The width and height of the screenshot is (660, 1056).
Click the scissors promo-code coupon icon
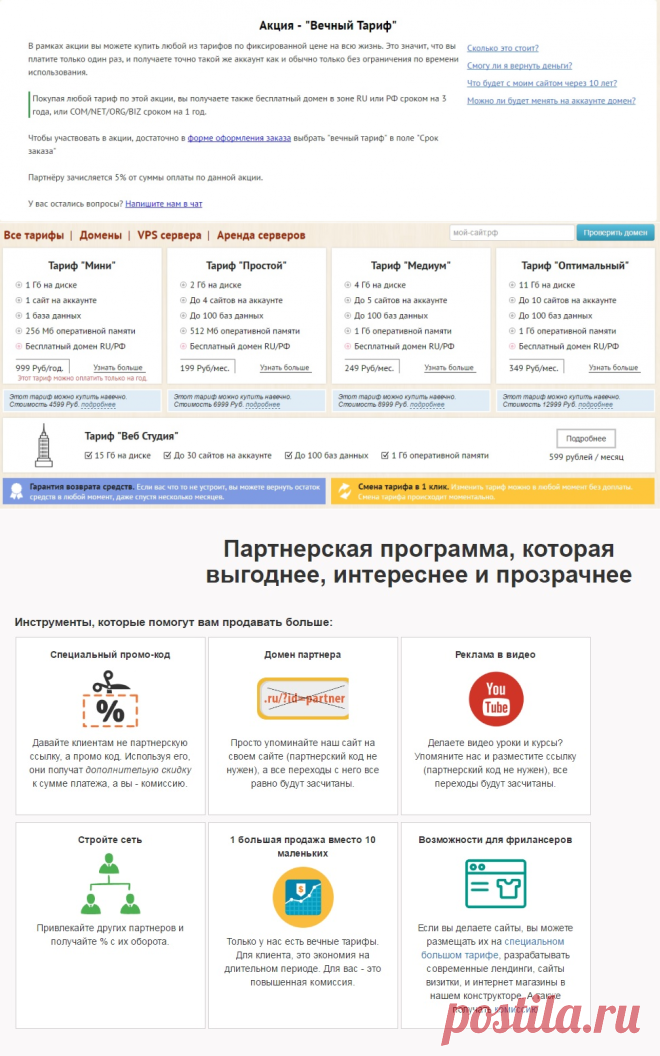(110, 698)
